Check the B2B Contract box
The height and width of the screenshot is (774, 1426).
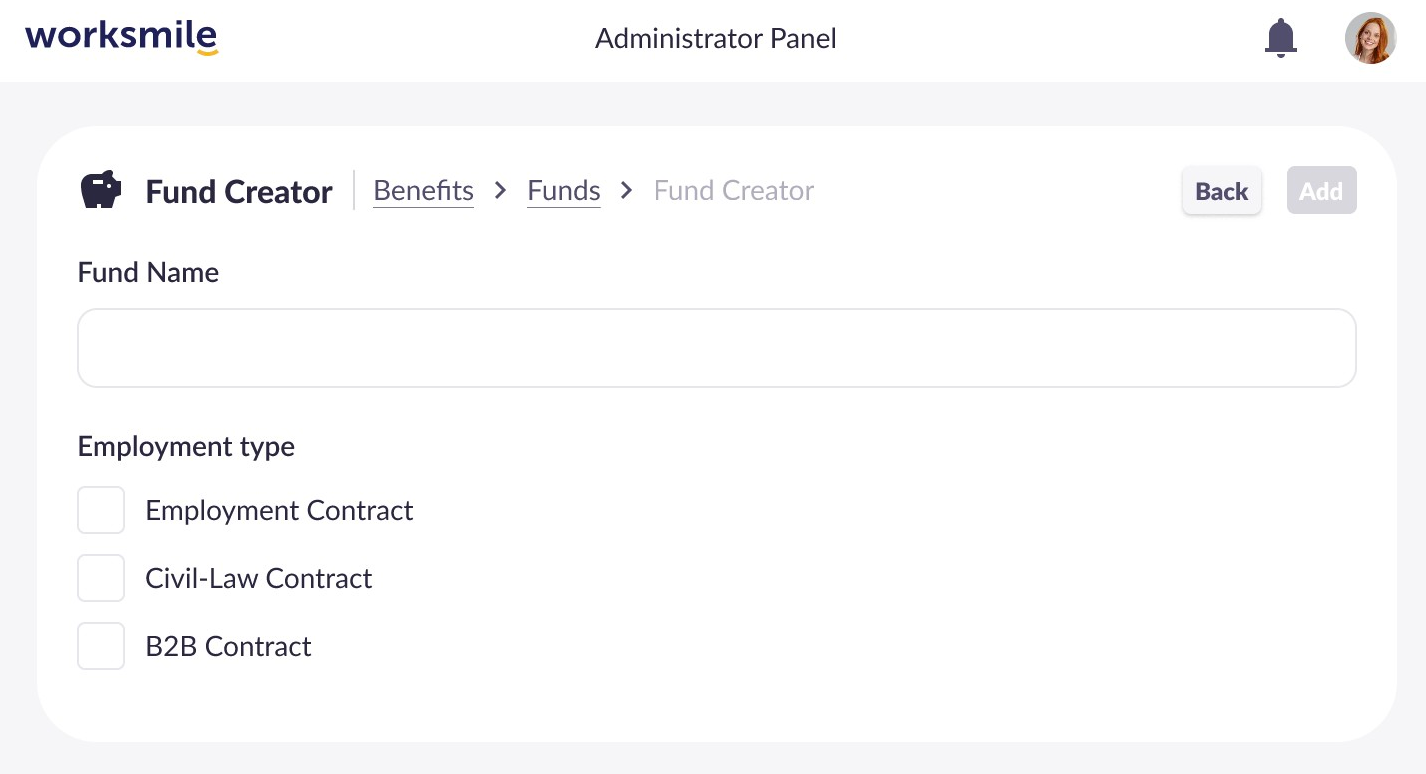(x=101, y=646)
